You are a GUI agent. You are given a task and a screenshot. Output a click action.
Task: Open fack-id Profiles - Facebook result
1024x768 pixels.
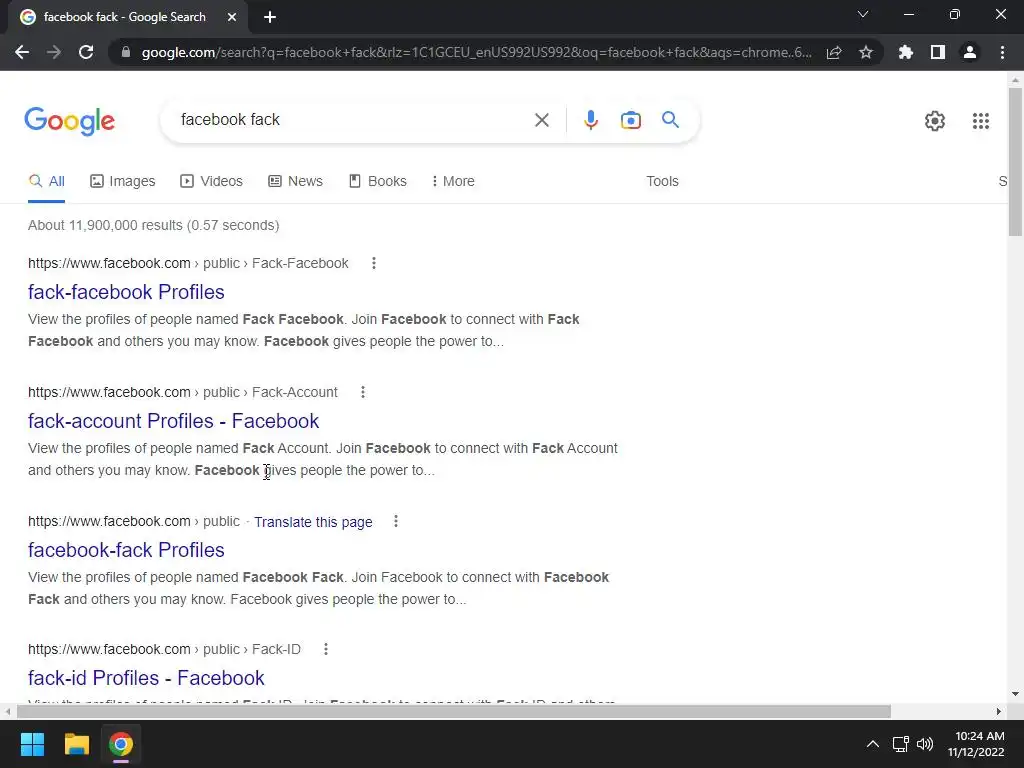[x=146, y=678]
